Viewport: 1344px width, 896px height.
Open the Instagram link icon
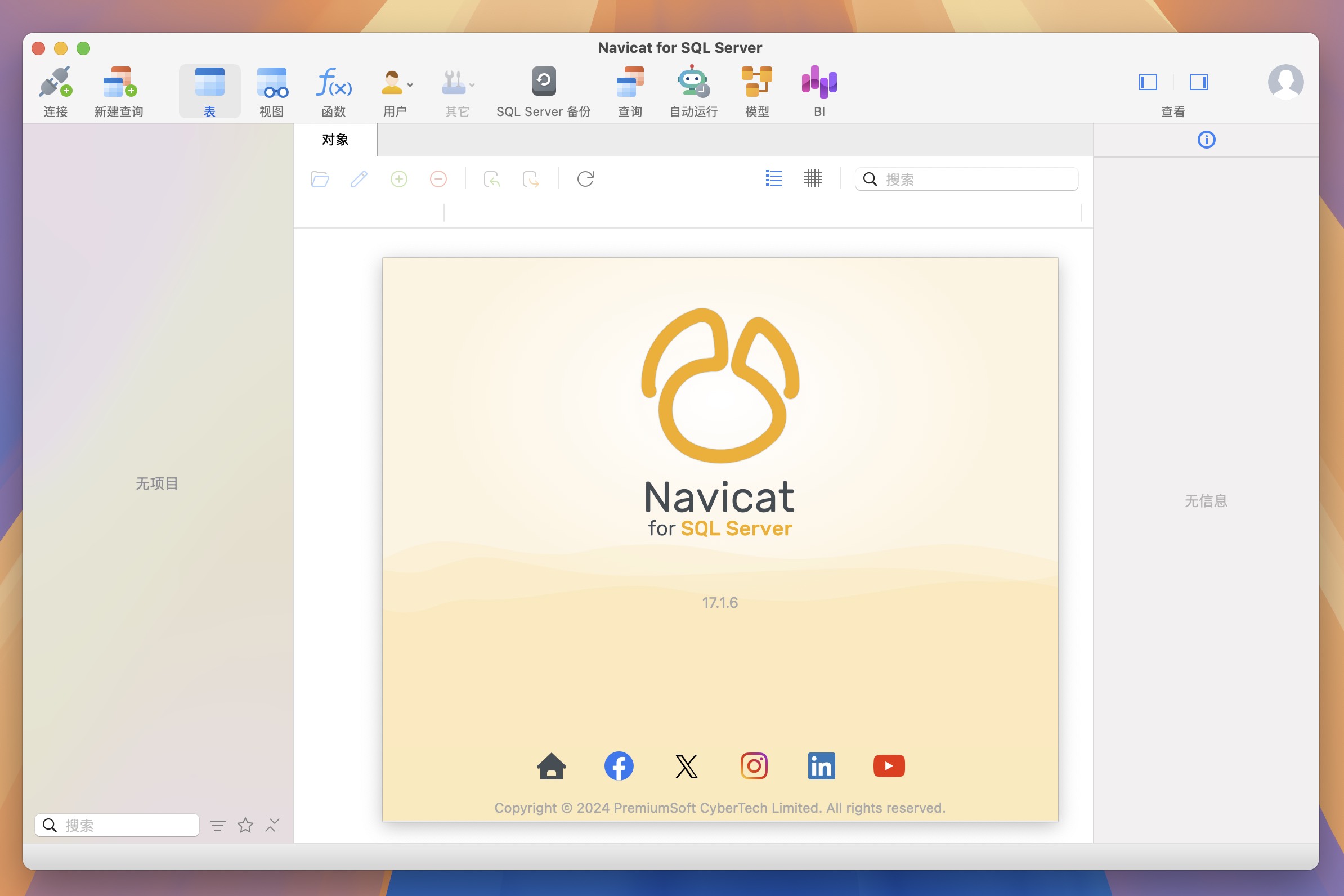pyautogui.click(x=754, y=767)
